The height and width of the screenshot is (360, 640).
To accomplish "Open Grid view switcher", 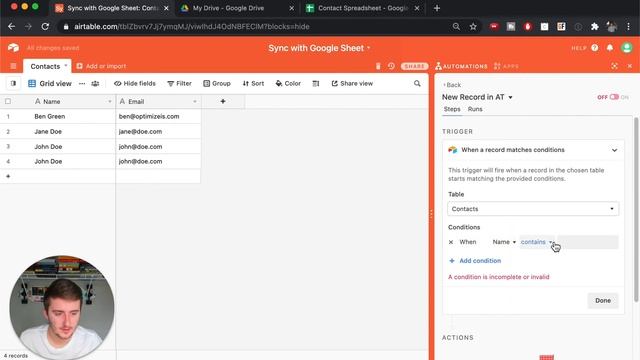I will pos(50,83).
